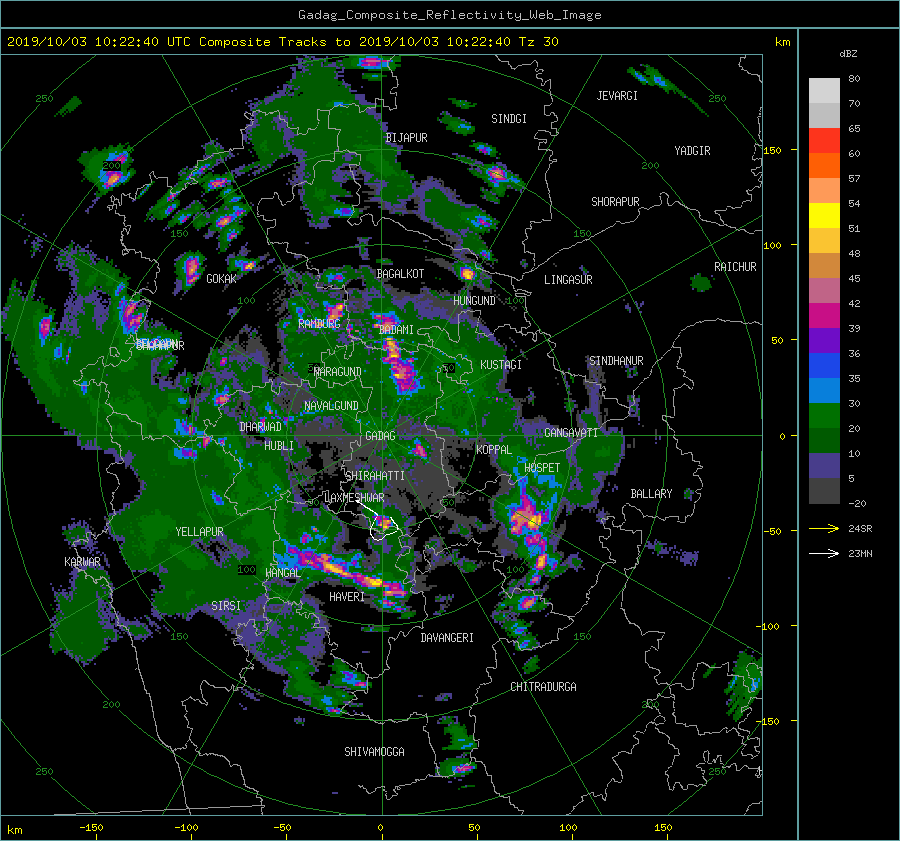Select the HAVERI city label

tap(347, 597)
